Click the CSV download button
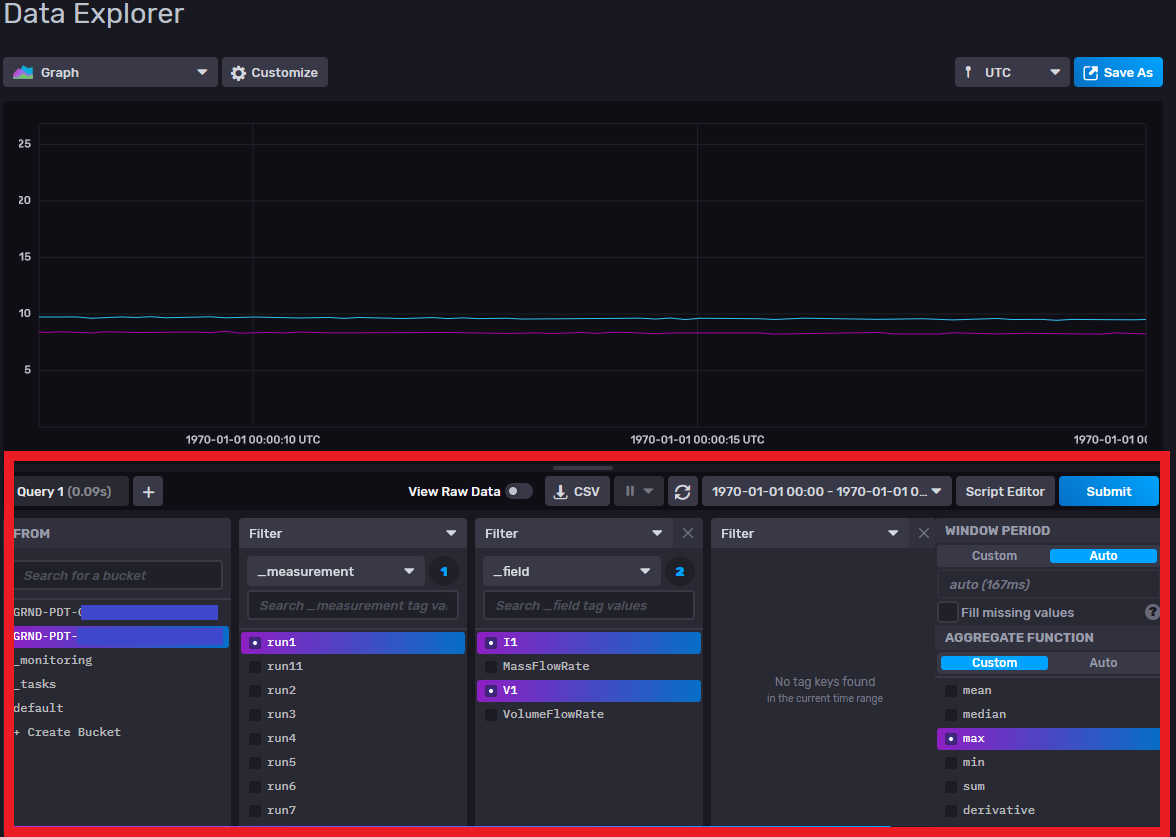The image size is (1176, 837). [x=577, y=491]
